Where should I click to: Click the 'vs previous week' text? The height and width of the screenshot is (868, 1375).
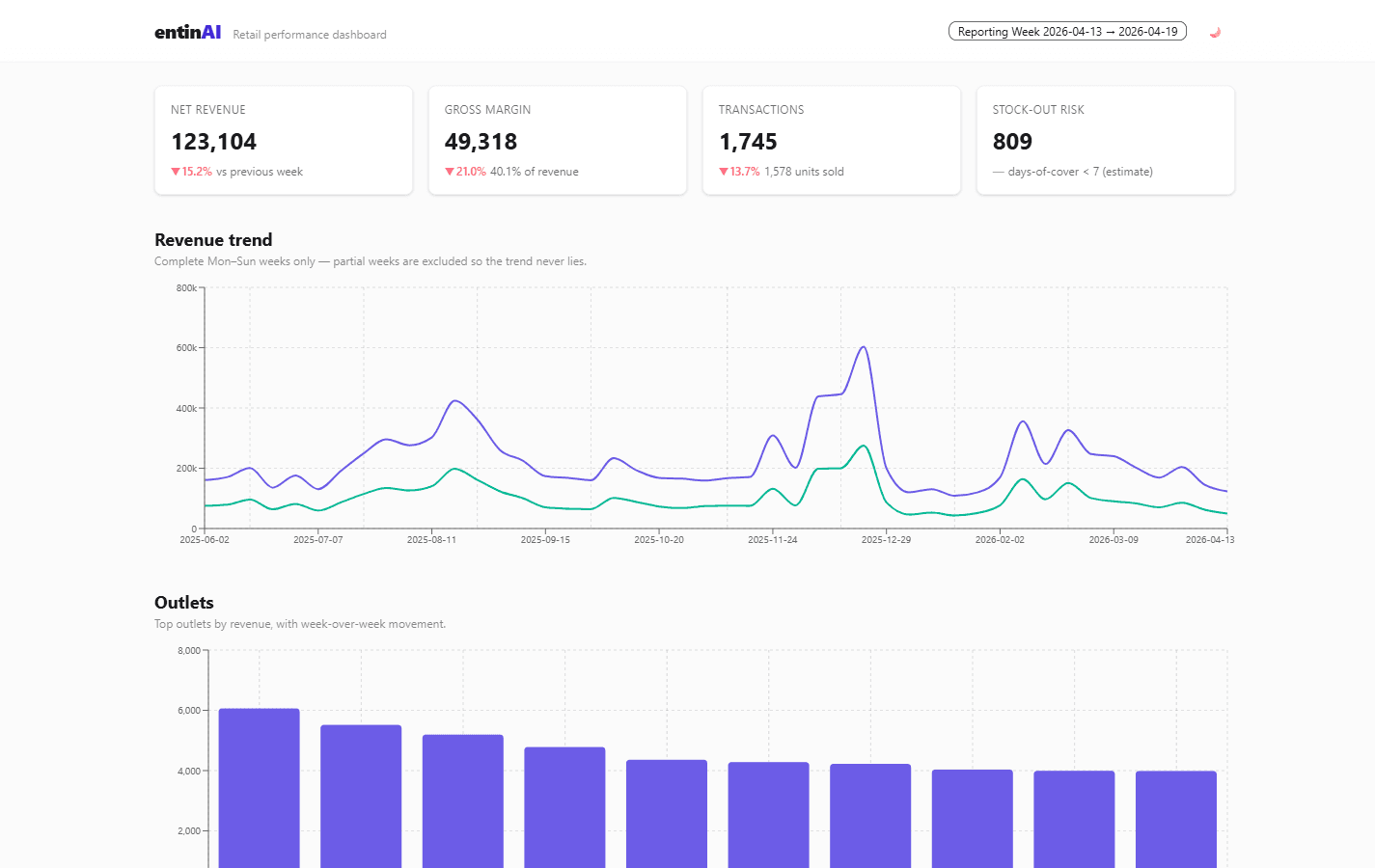260,172
